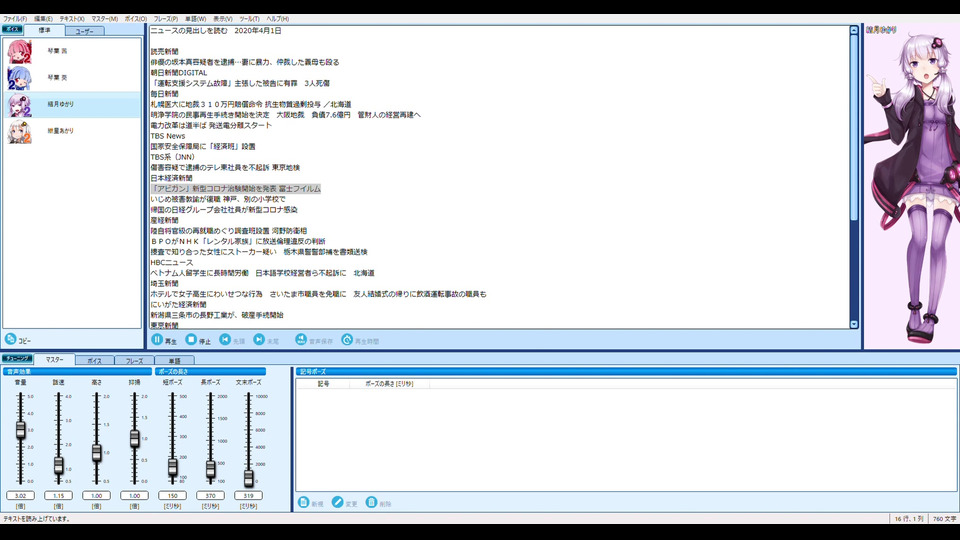Click the 変更 edit pause symbol icon
Screen dimensions: 960x540
(x=337, y=502)
